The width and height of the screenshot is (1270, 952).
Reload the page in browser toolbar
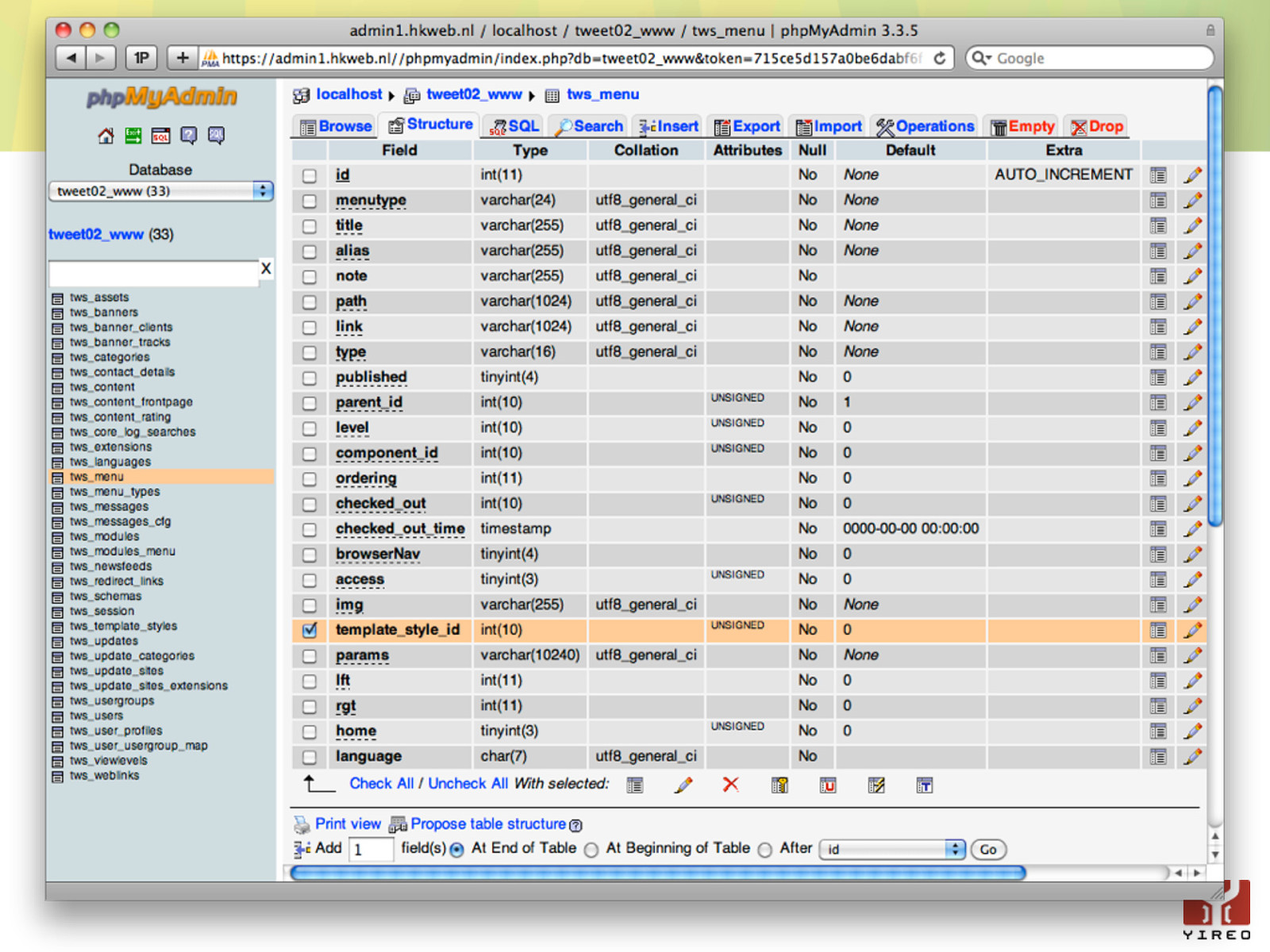point(940,58)
